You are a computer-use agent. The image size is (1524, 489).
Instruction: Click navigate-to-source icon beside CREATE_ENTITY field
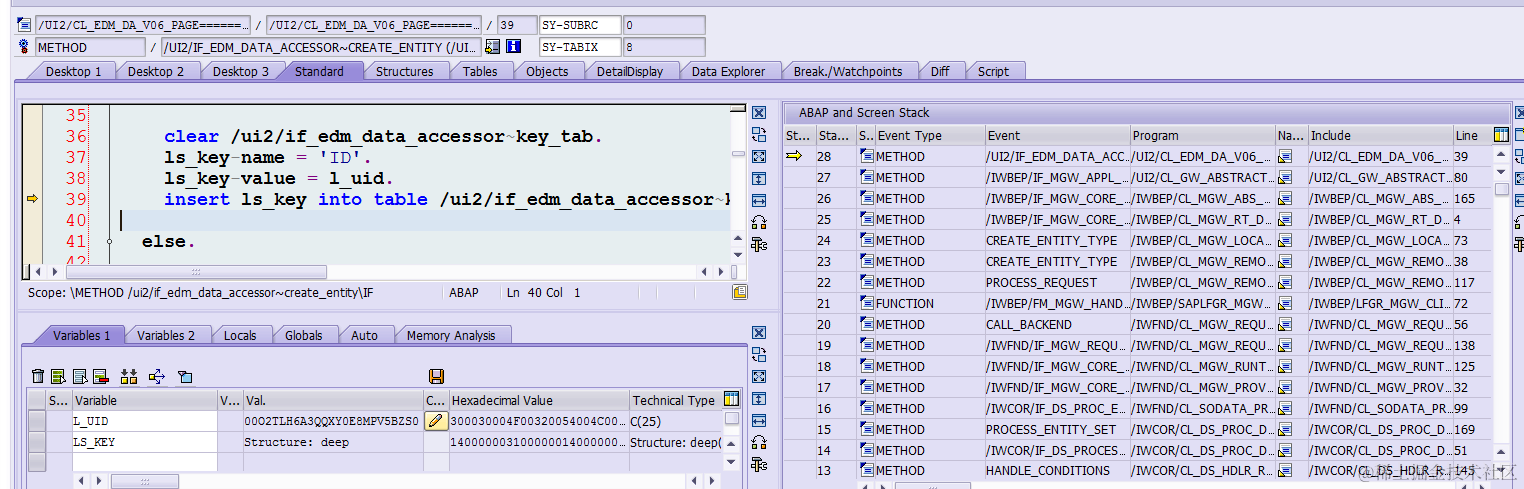tap(492, 47)
